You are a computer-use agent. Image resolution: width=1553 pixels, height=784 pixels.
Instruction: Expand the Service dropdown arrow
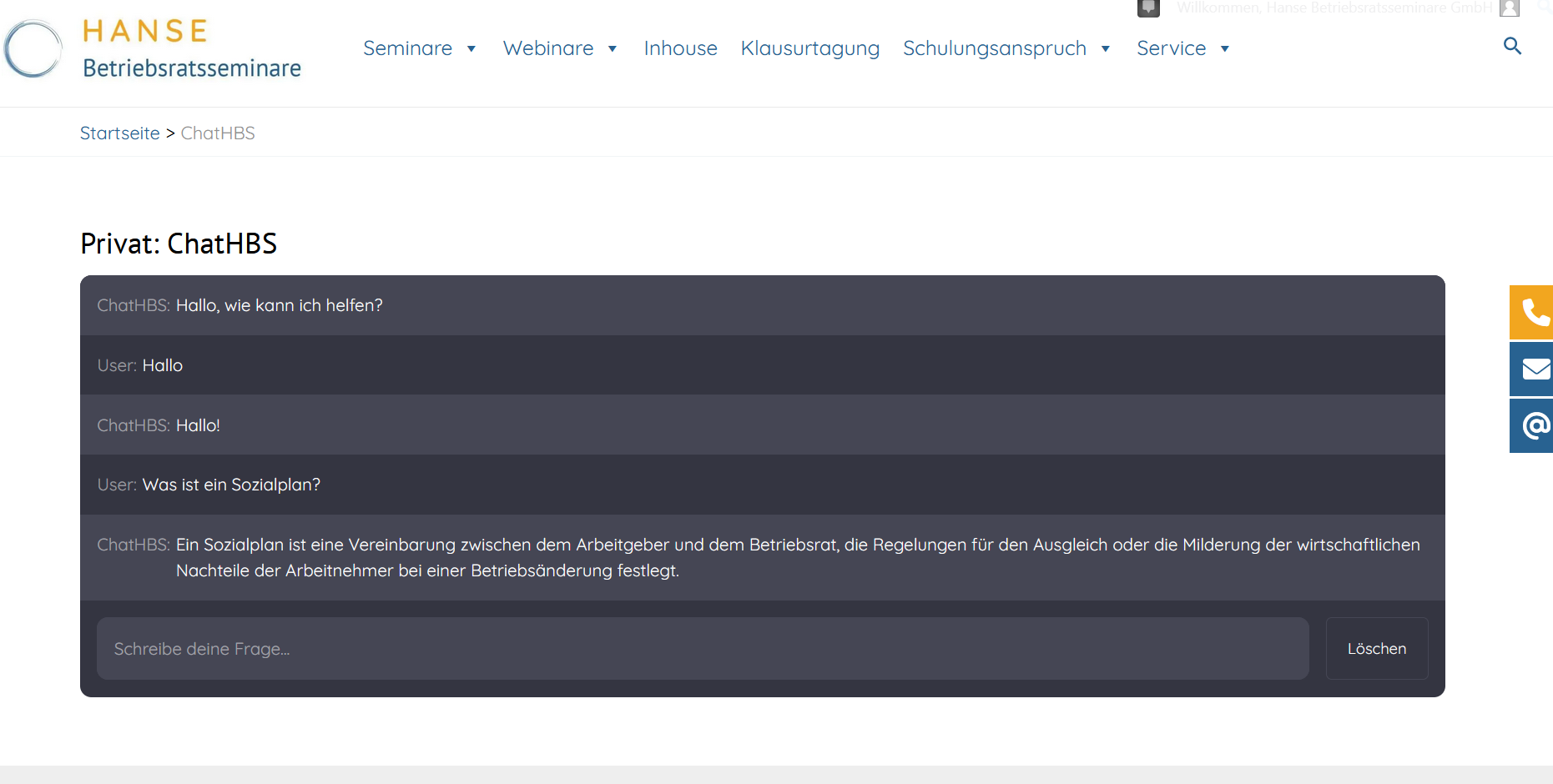click(1225, 49)
